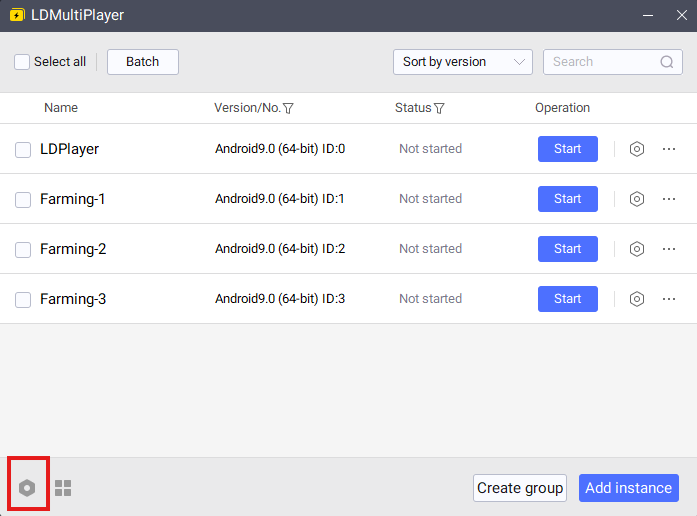Click the Farming-3 instance name

click(x=73, y=299)
